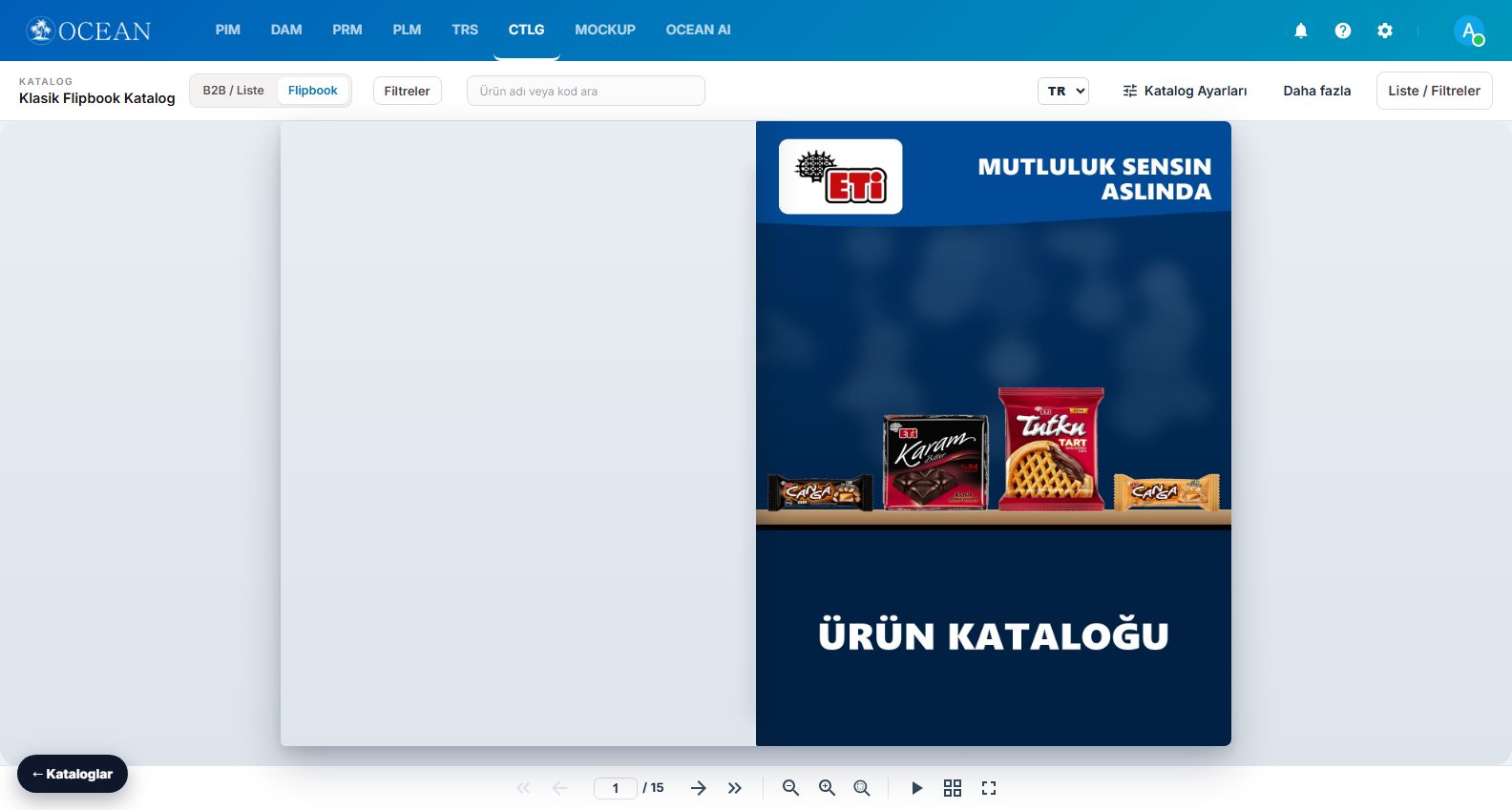Zoom out of the flipbook
Image resolution: width=1512 pixels, height=810 pixels.
pos(790,788)
